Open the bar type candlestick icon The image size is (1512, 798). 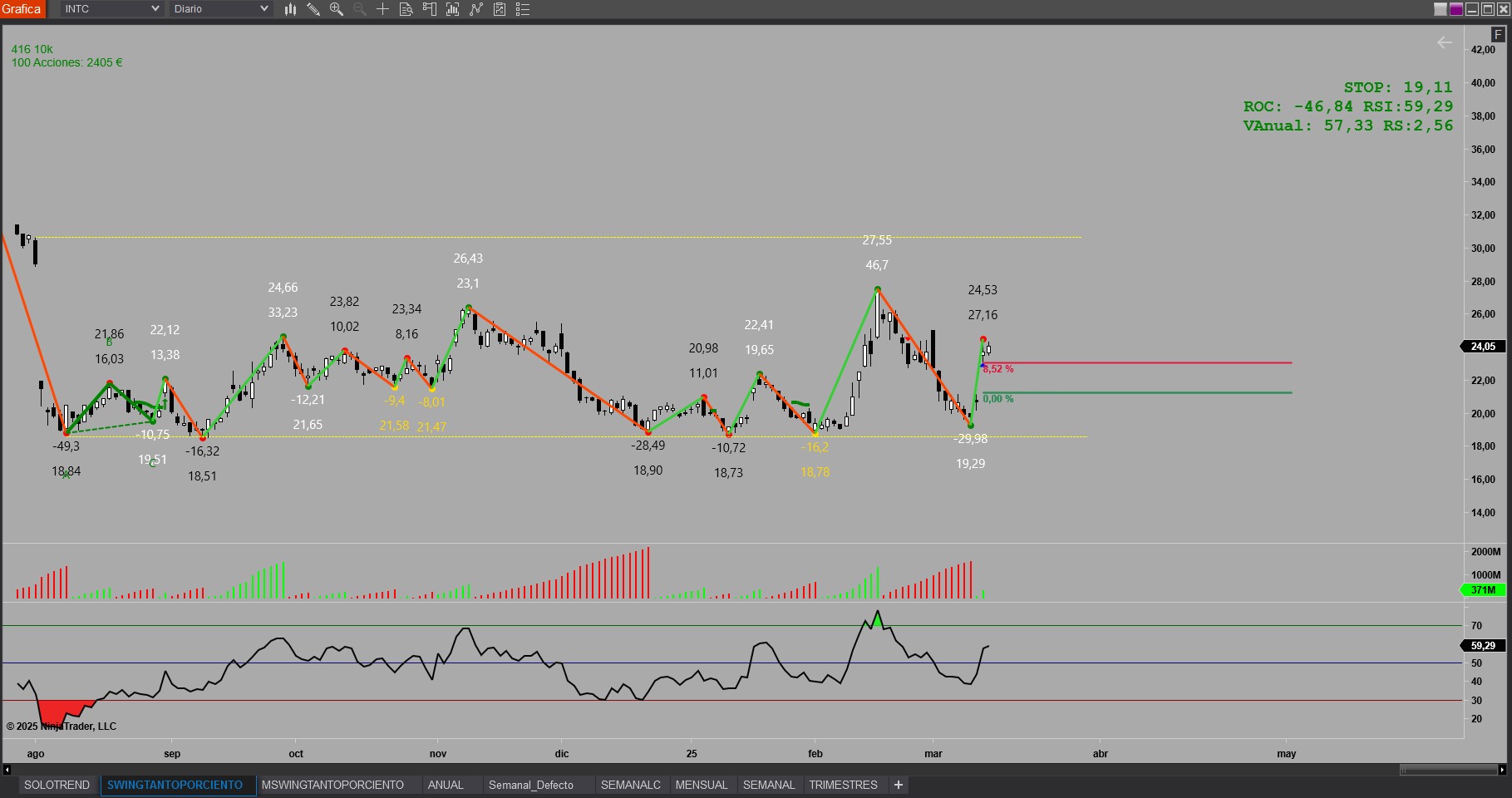(290, 9)
